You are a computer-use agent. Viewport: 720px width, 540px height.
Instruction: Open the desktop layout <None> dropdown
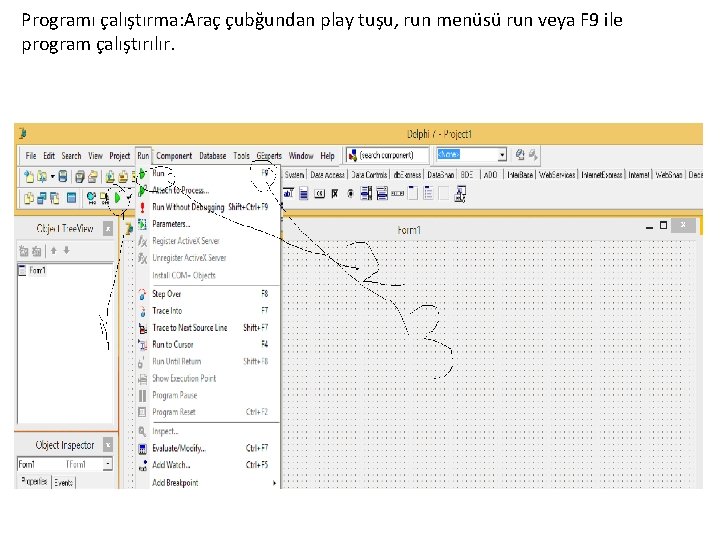(x=502, y=155)
